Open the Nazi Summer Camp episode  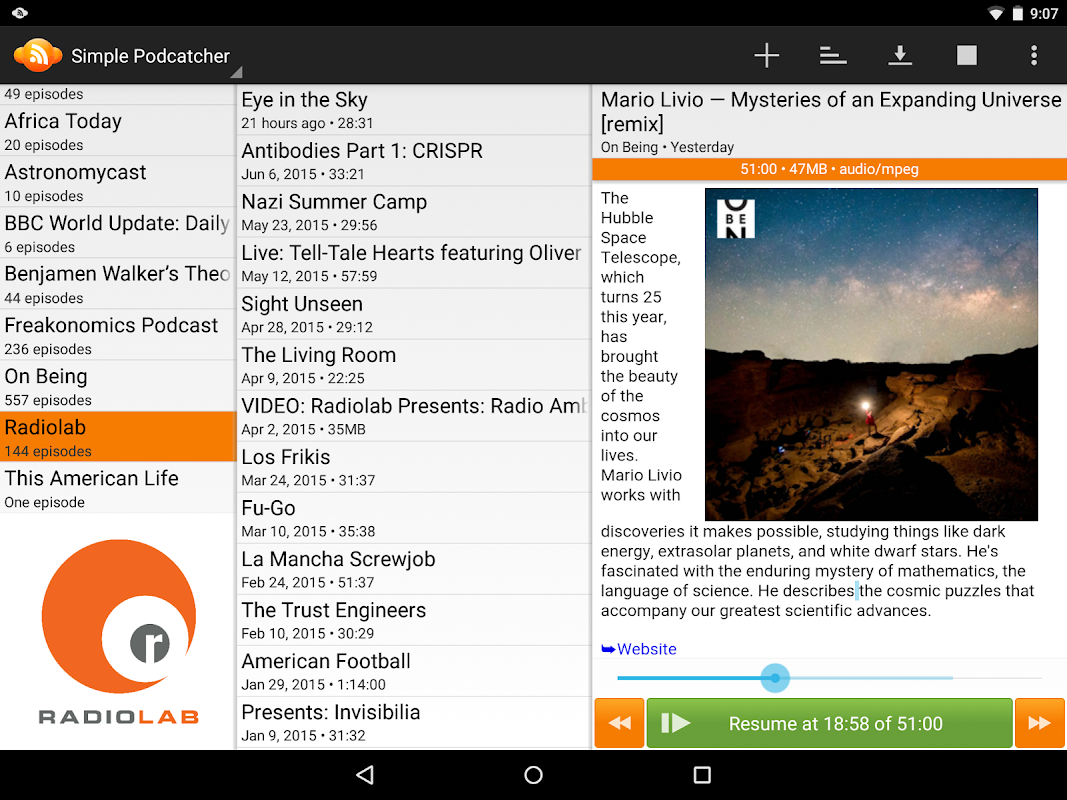[x=414, y=212]
